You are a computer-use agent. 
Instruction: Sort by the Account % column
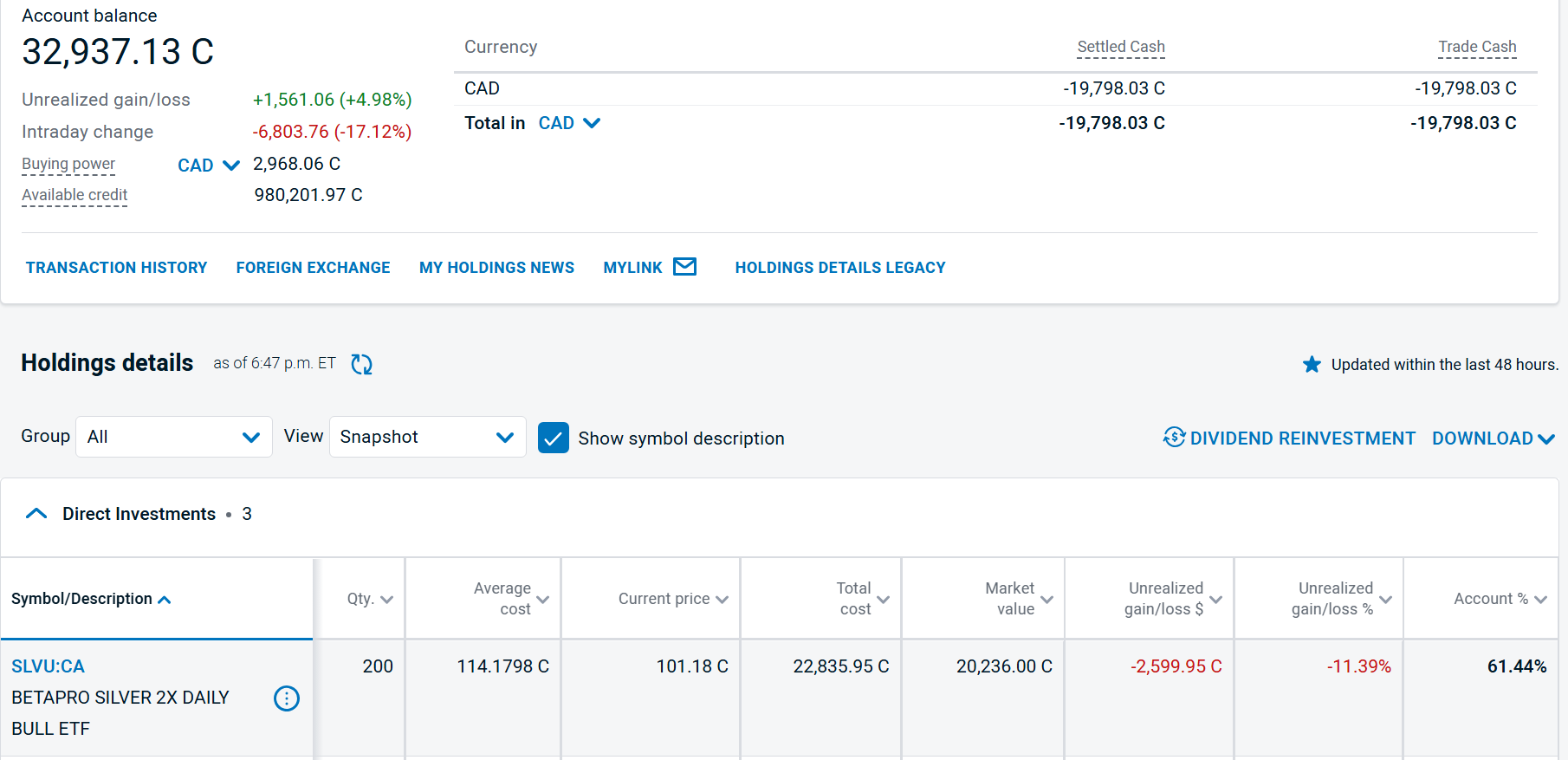1500,599
